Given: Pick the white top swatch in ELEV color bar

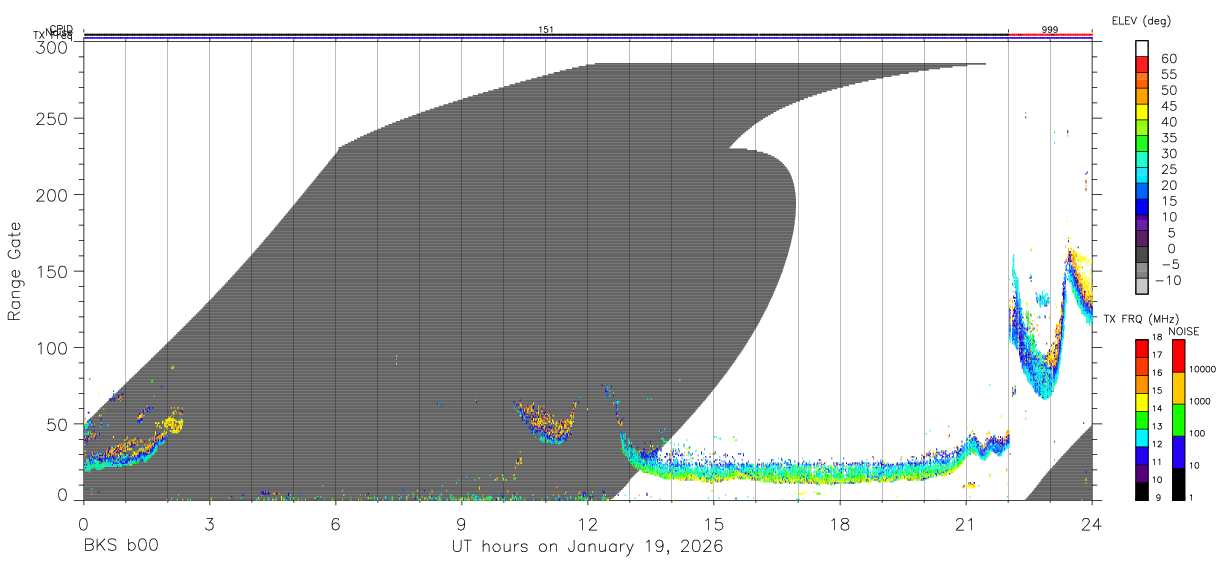Looking at the screenshot, I should point(1142,48).
